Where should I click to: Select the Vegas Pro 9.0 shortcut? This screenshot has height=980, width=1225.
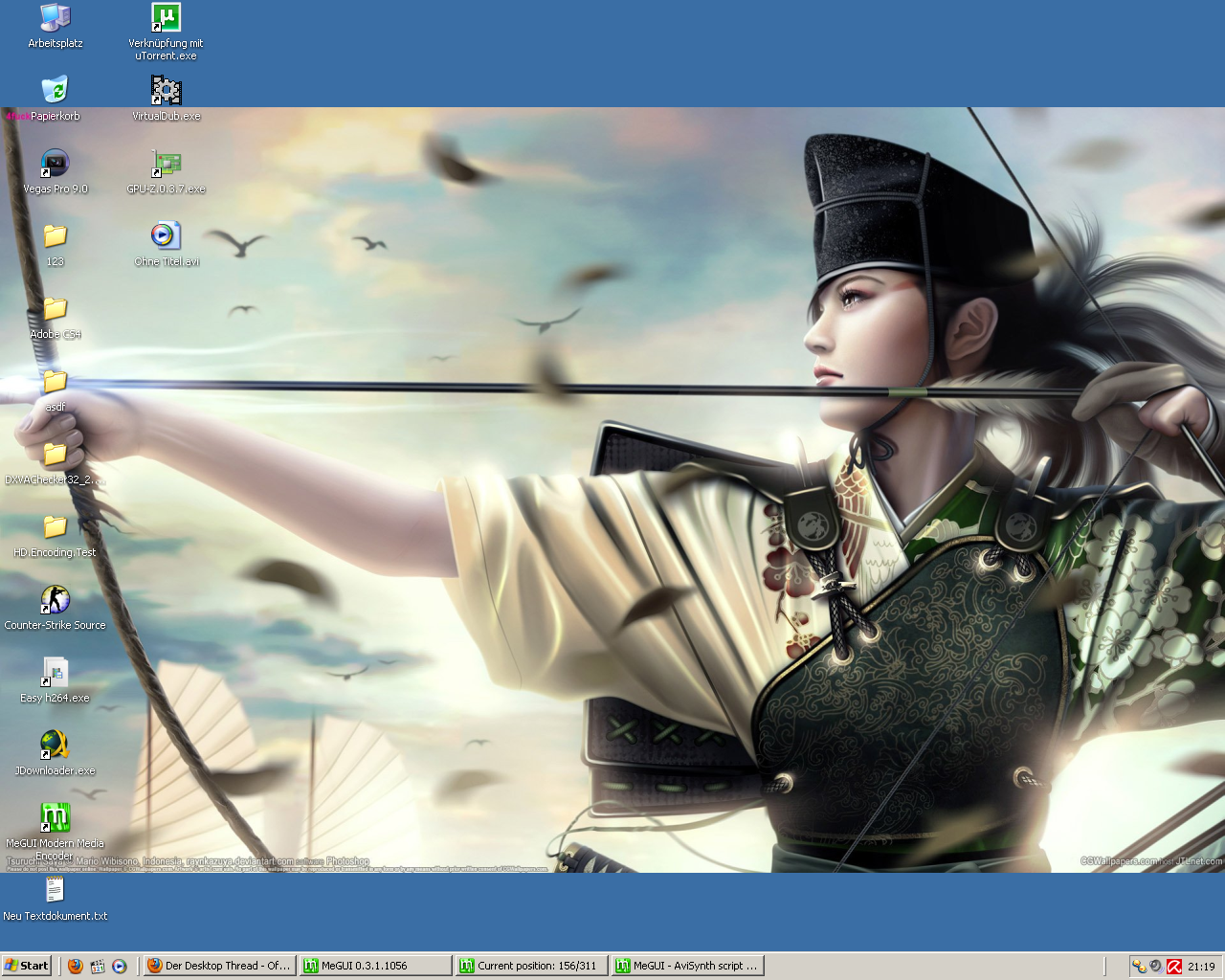point(55,164)
